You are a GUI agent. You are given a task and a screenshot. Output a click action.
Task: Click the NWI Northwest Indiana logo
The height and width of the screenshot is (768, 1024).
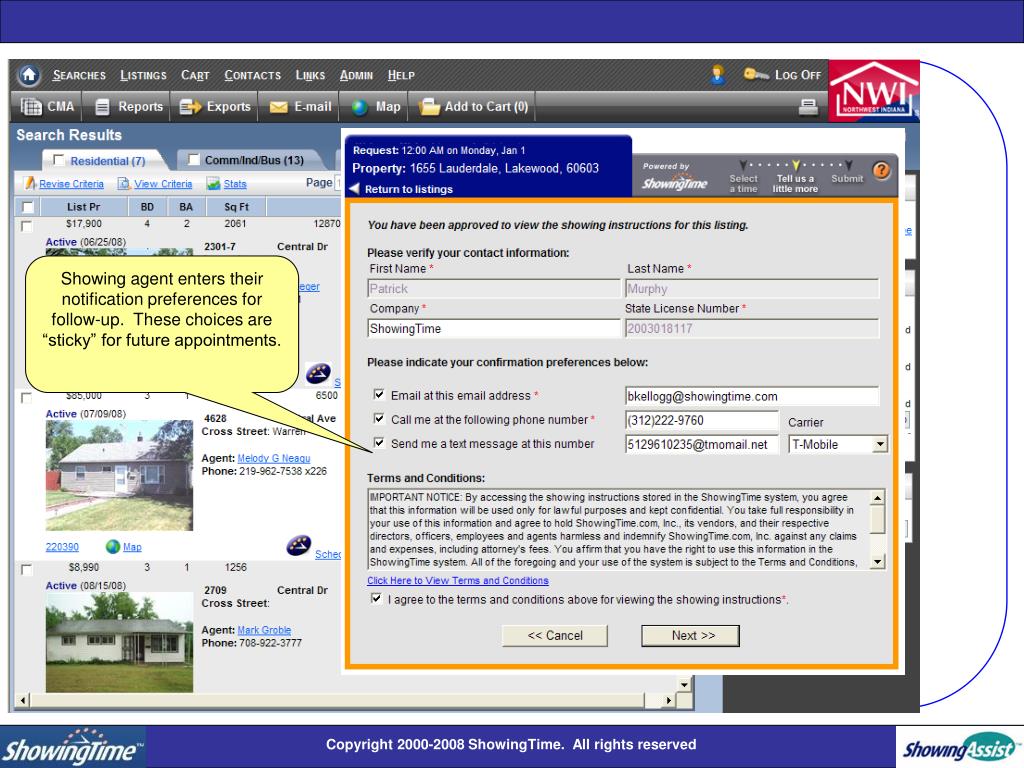[874, 91]
